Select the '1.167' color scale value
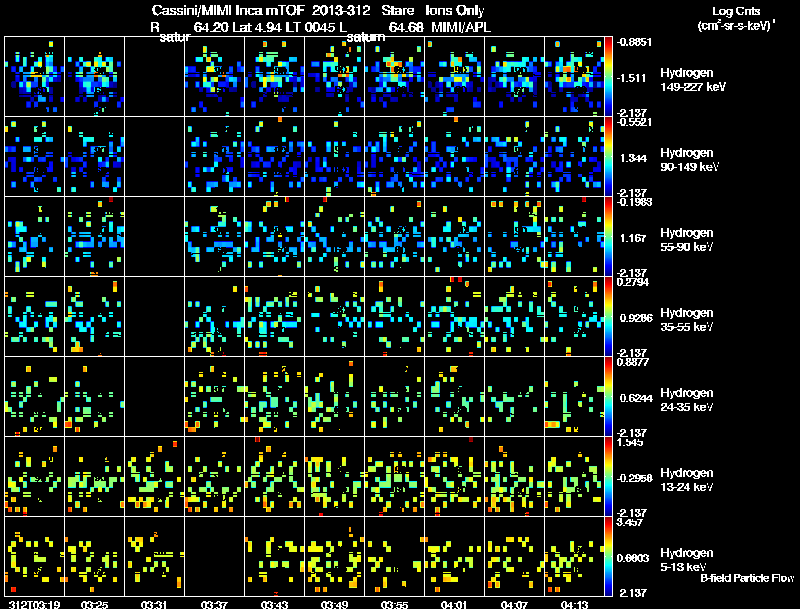Viewport: 800px width, 609px height. click(633, 238)
